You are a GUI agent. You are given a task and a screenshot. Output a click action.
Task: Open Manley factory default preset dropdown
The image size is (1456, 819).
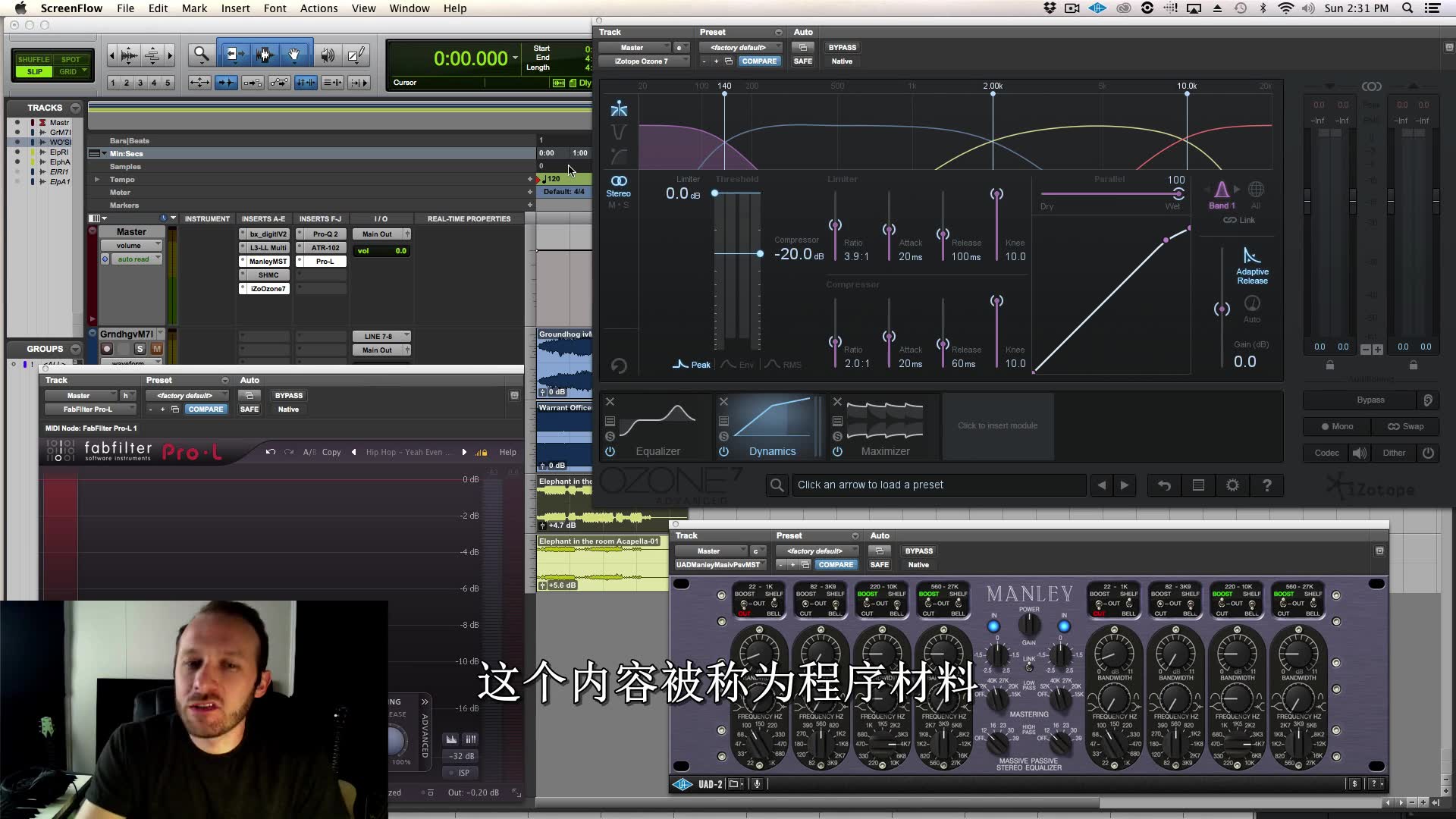[x=817, y=551]
